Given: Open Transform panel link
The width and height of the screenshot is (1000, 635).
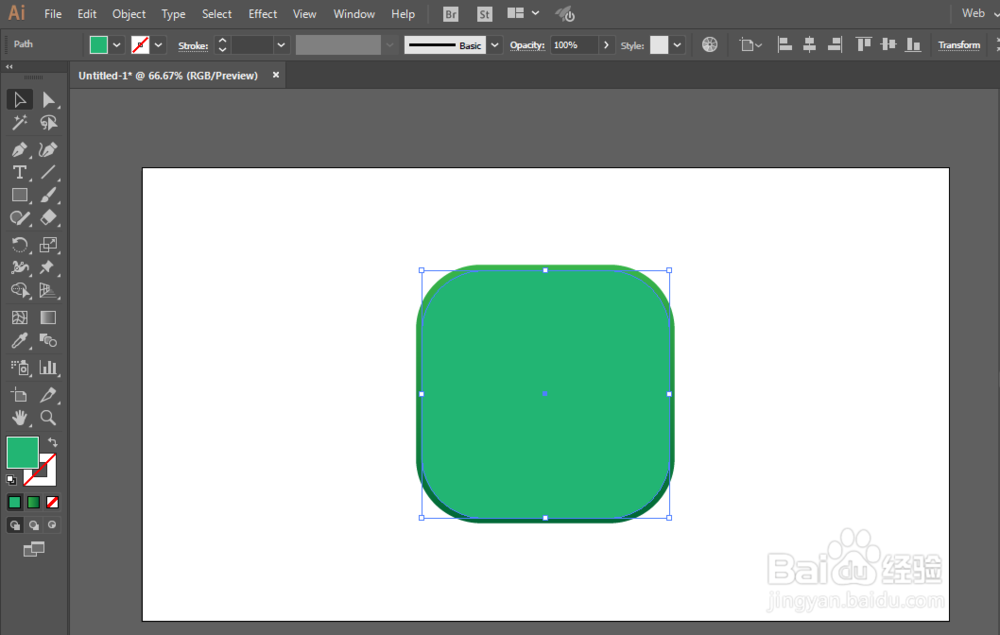Looking at the screenshot, I should coord(959,45).
